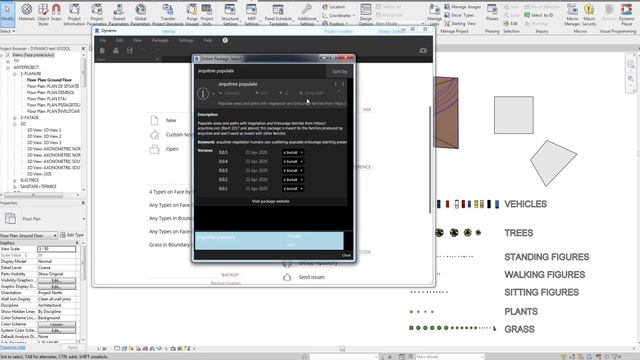Open Project Units in the ribbon
Viewport: 640px width, 360px height.
207,14
